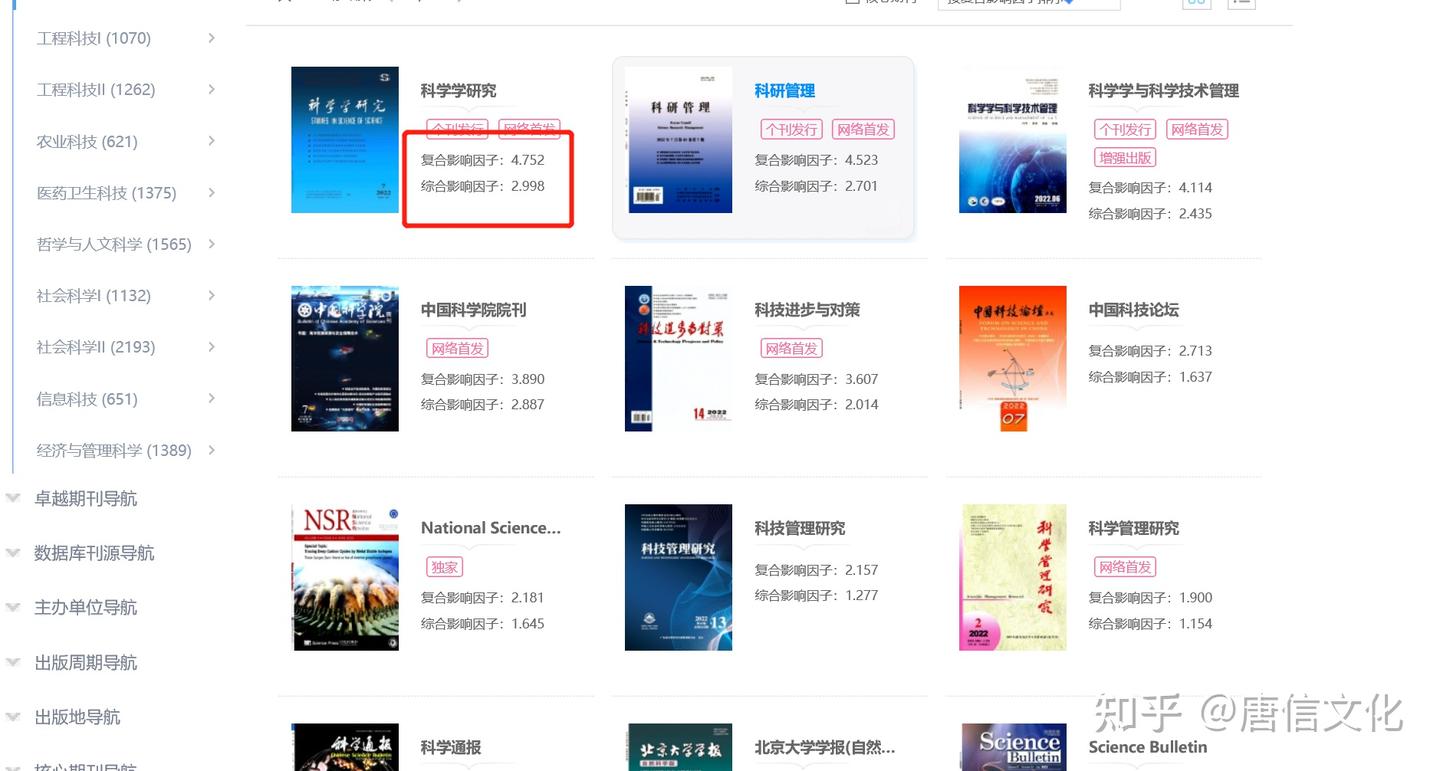
Task: Open the 科学学研究 journal title link
Action: pyautogui.click(x=458, y=91)
